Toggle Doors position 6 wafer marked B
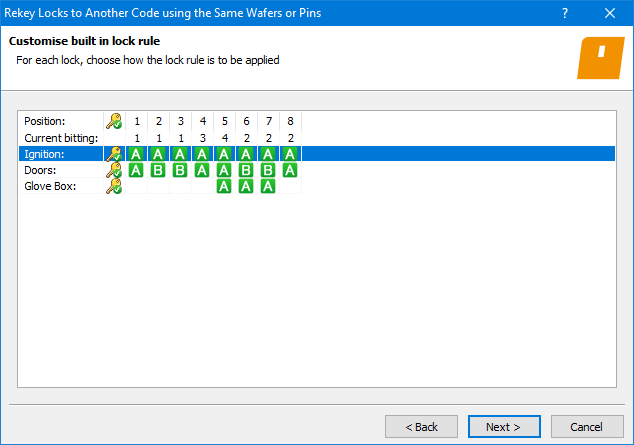The height and width of the screenshot is (445, 634). 246,170
